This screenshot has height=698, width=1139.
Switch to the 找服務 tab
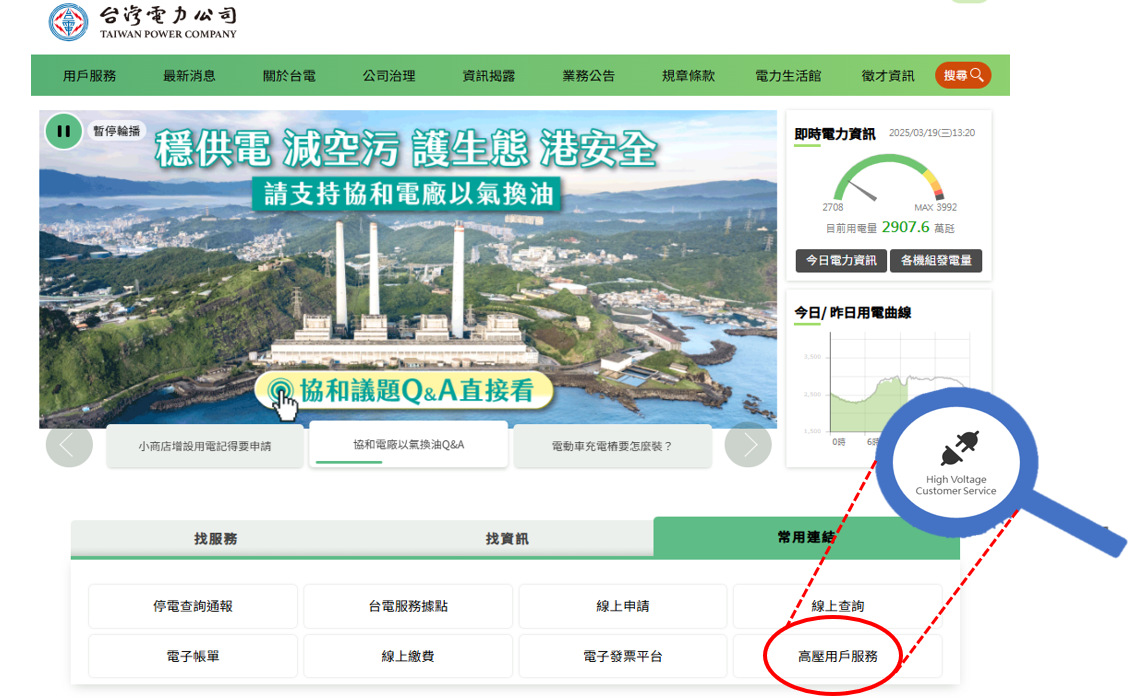216,538
